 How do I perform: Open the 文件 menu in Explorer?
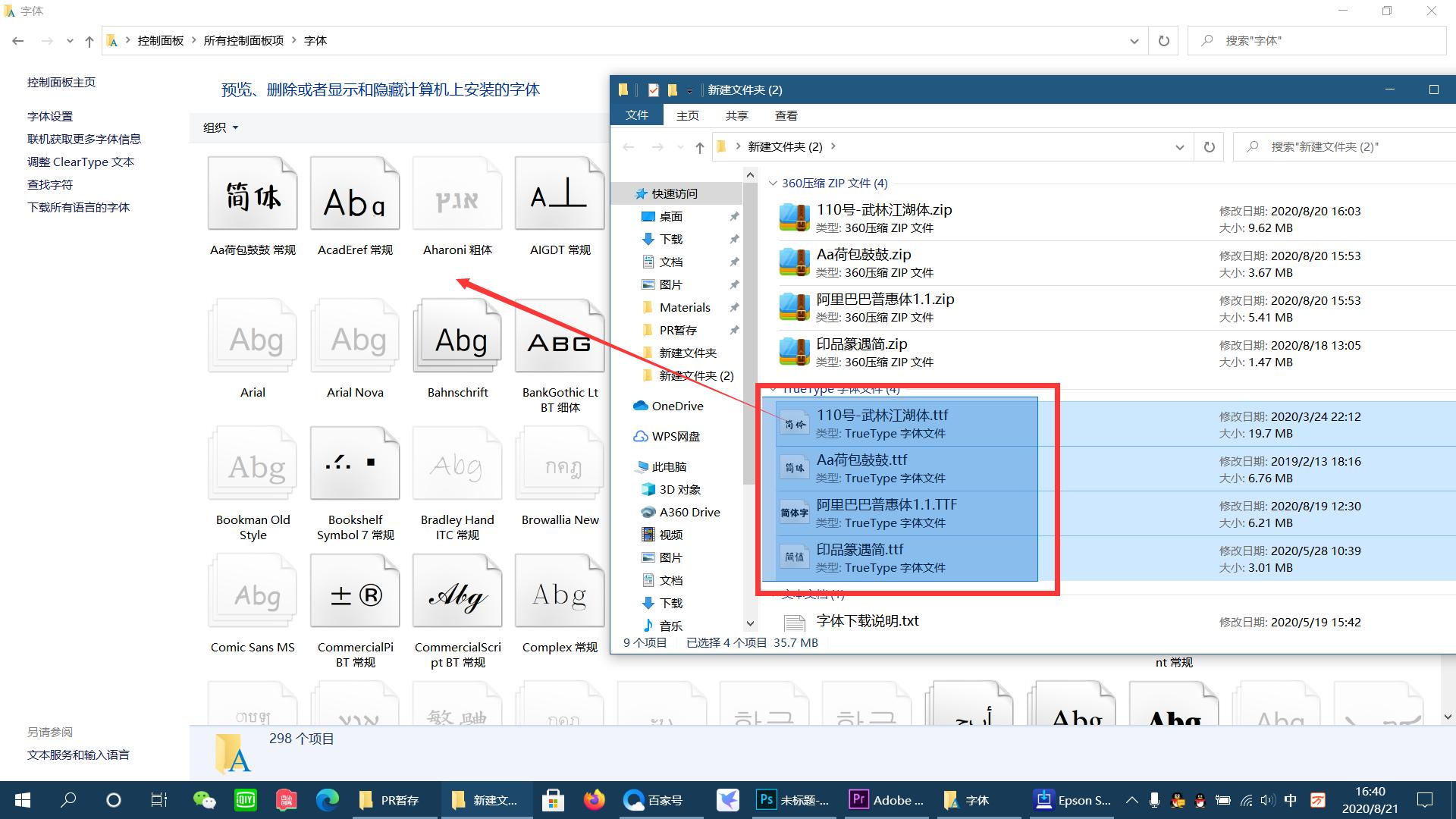[636, 115]
